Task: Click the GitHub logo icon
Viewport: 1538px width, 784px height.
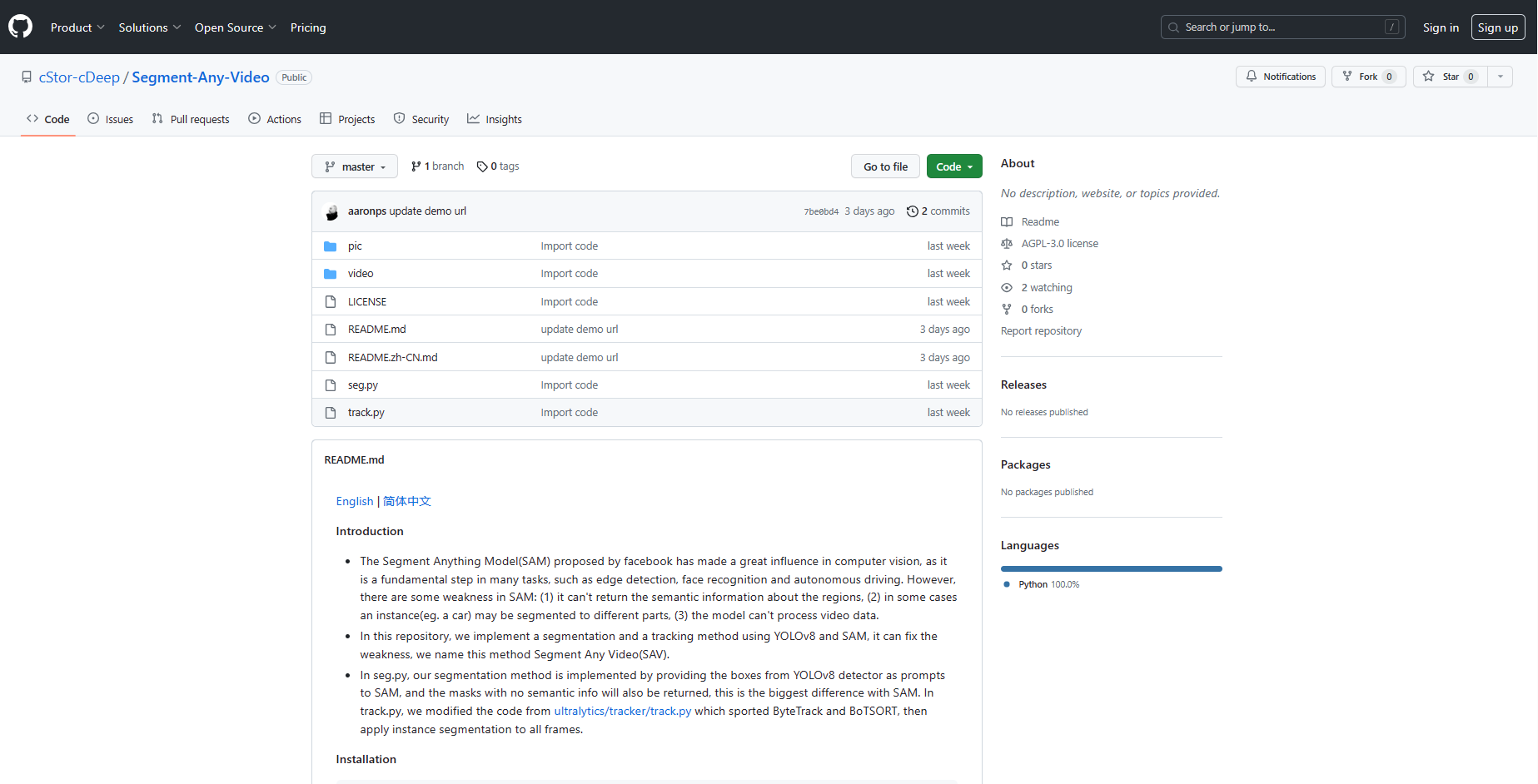Action: coord(20,27)
